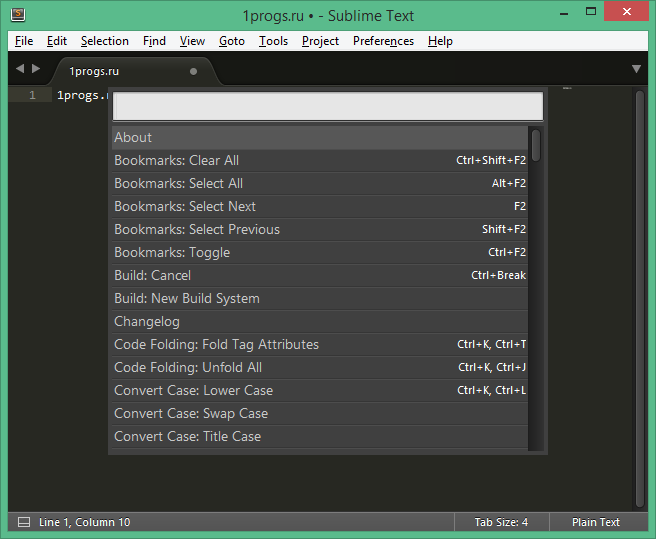Click the command palette search field

[327, 106]
